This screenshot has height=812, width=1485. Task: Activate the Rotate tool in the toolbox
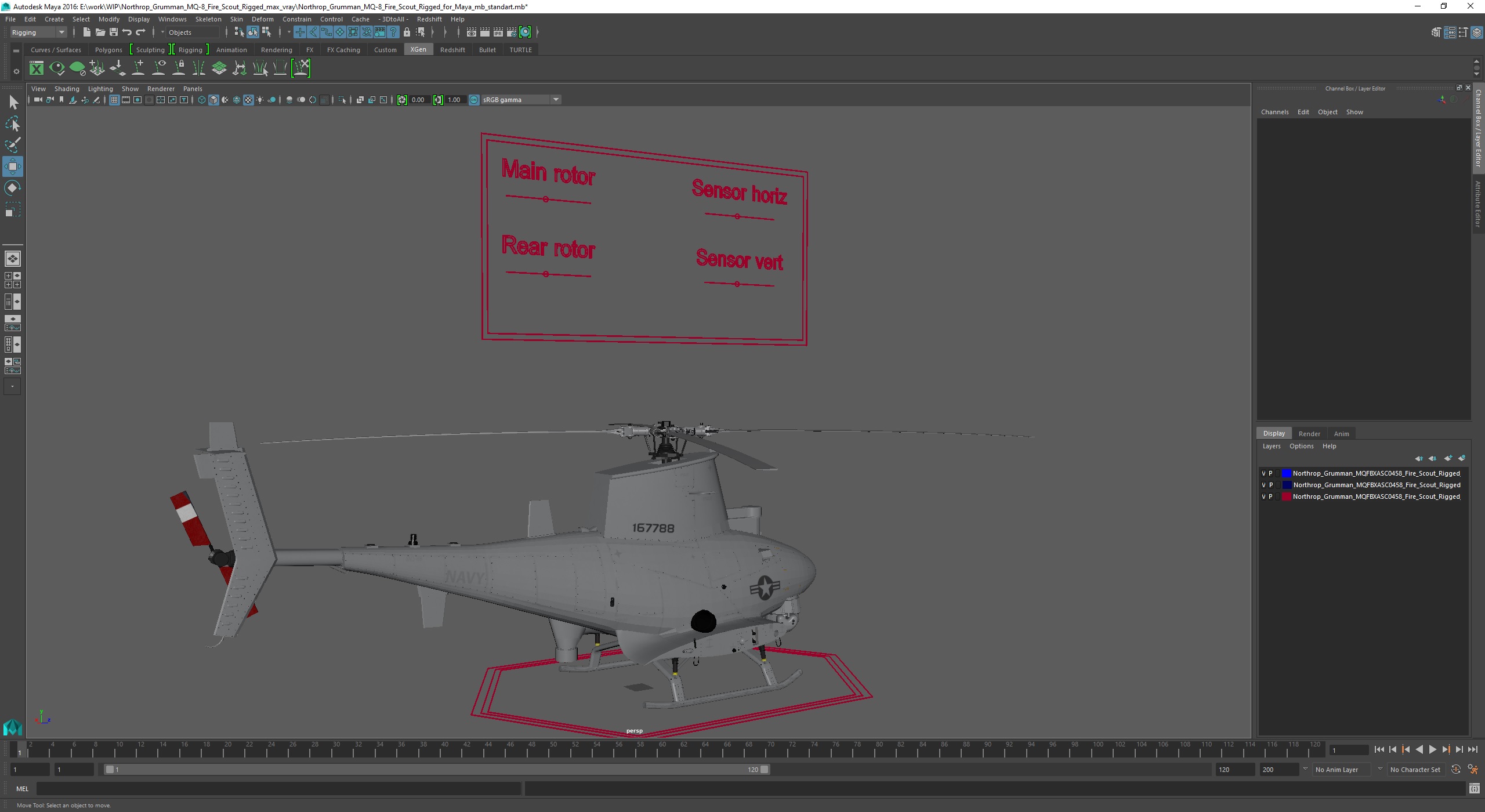(12, 188)
